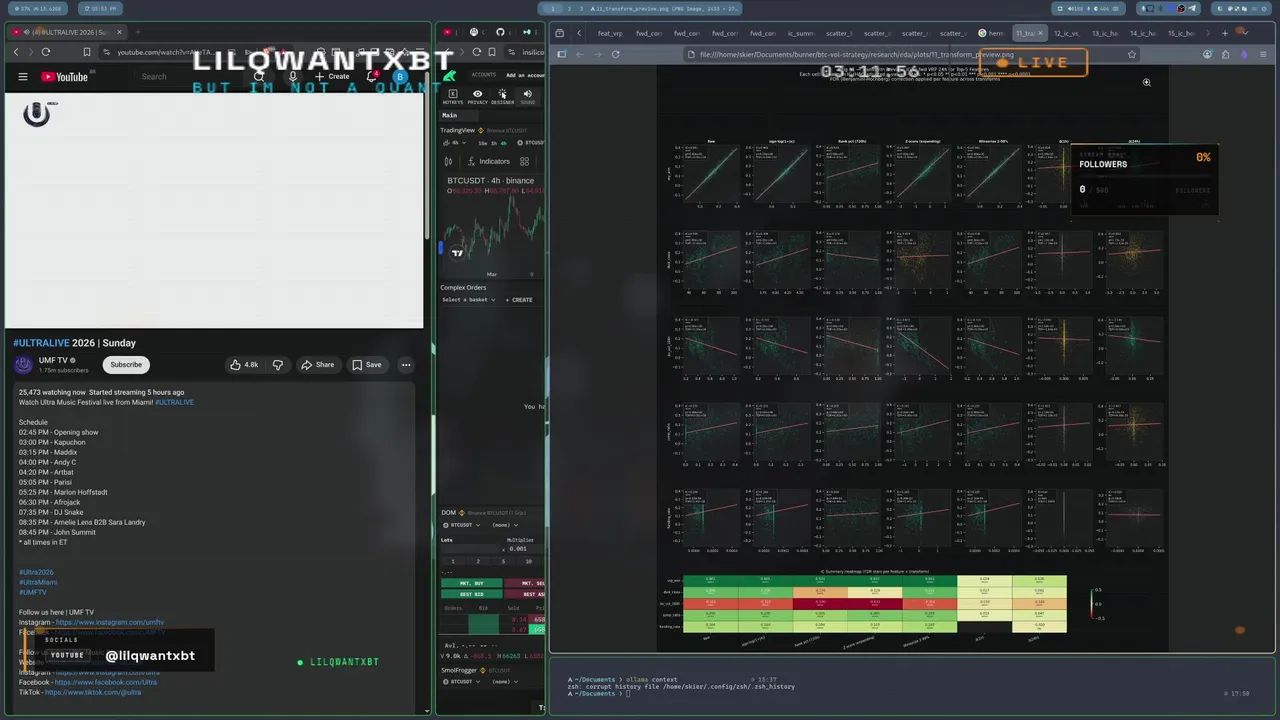This screenshot has height=720, width=1280.
Task: Like the video with 4.8k likes
Action: [x=244, y=365]
